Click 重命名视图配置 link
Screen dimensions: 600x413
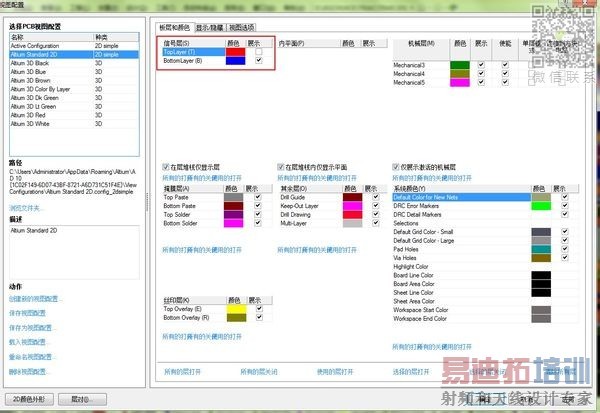pos(33,357)
